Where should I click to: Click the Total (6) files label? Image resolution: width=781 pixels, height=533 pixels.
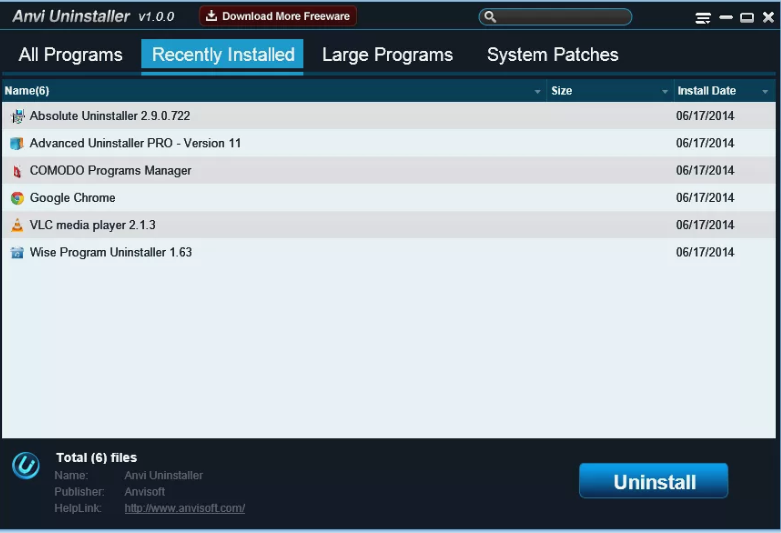click(96, 458)
